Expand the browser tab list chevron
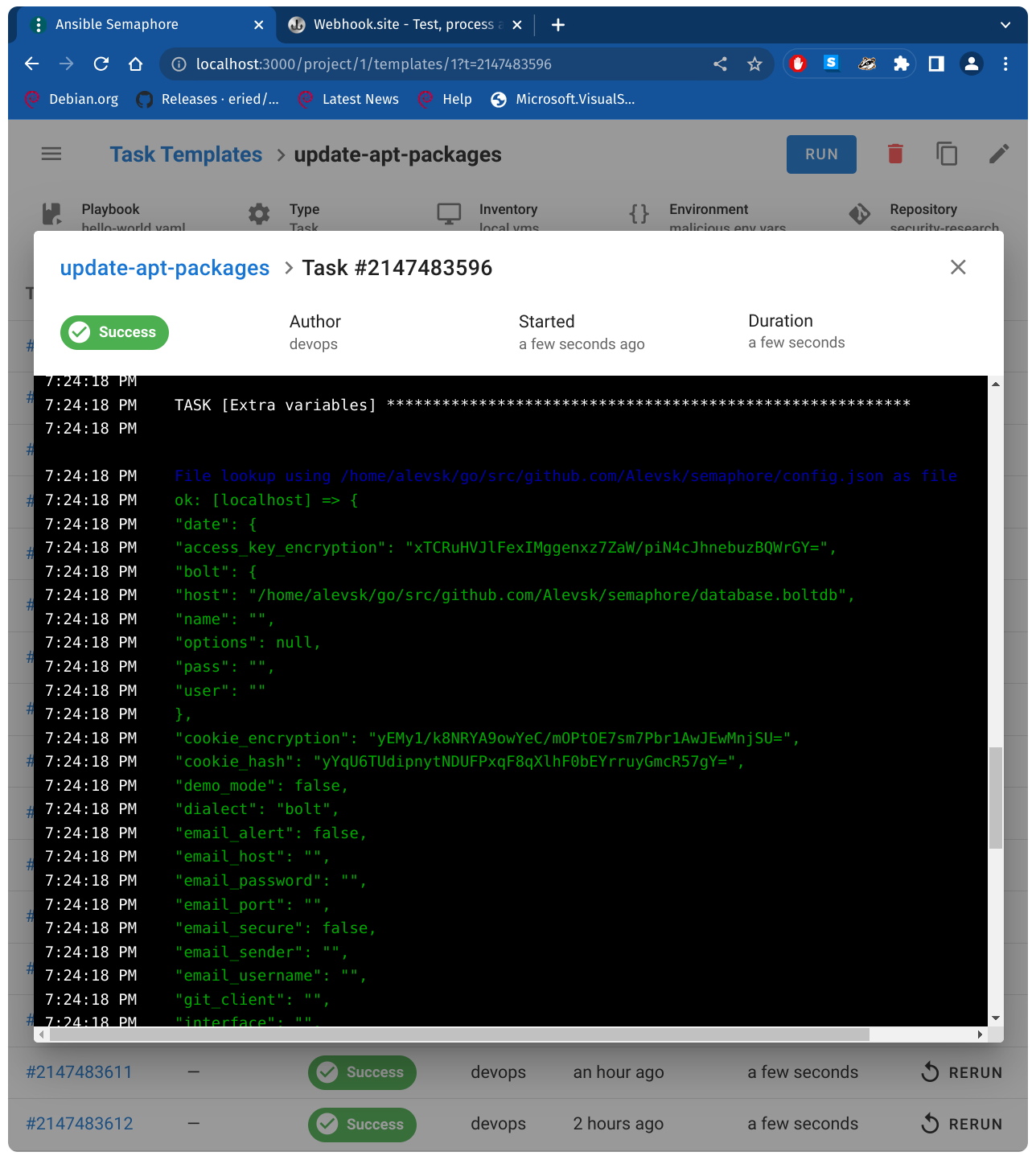This screenshot has width=1036, height=1160. (1005, 24)
